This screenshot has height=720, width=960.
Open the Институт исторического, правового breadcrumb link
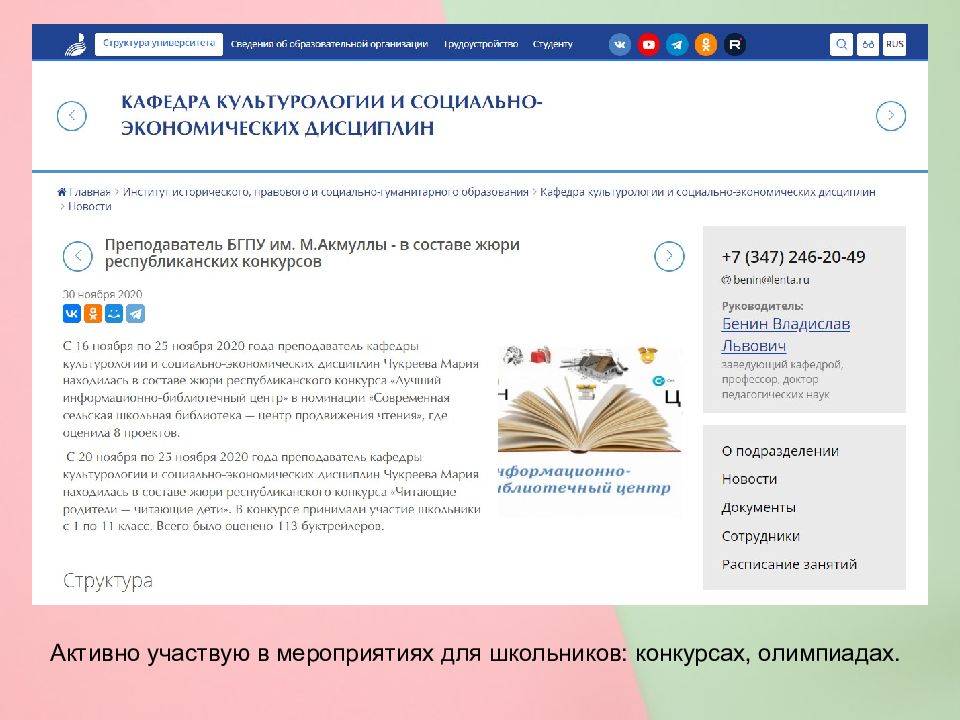(x=326, y=192)
